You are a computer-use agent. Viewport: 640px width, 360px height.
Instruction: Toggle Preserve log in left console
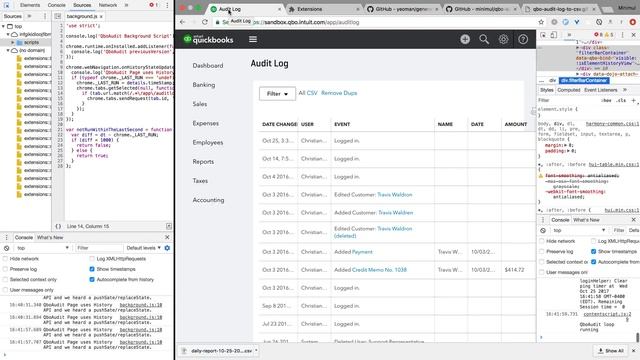tap(5, 269)
